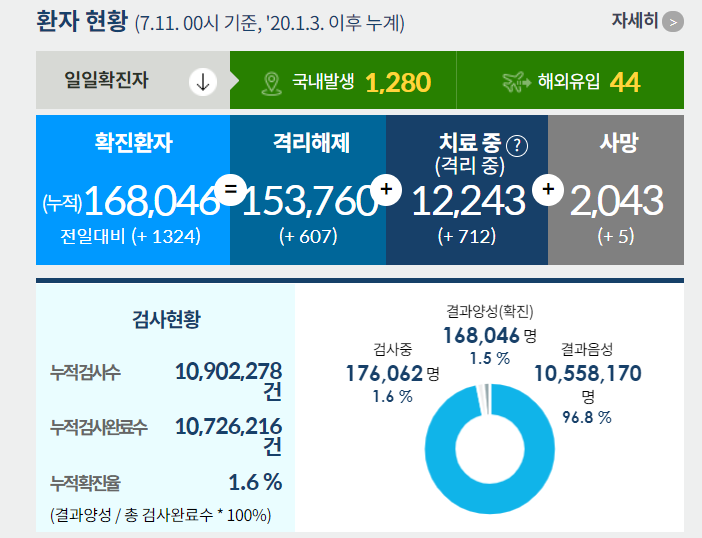Image resolution: width=702 pixels, height=538 pixels.
Task: Select the 확진환자 168,046 blue panel
Action: coord(133,190)
